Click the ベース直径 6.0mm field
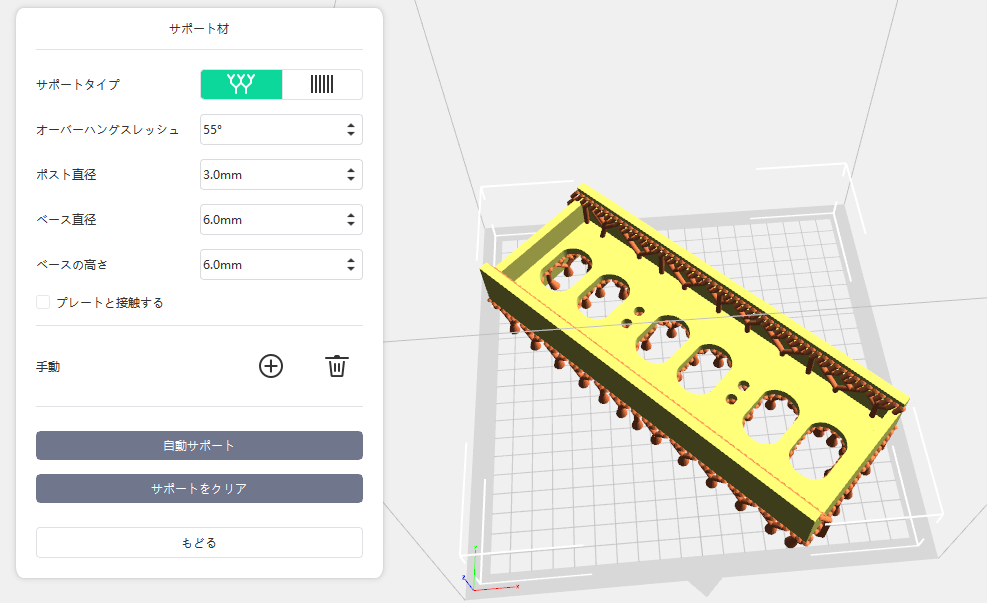Viewport: 987px width, 603px height. point(281,220)
